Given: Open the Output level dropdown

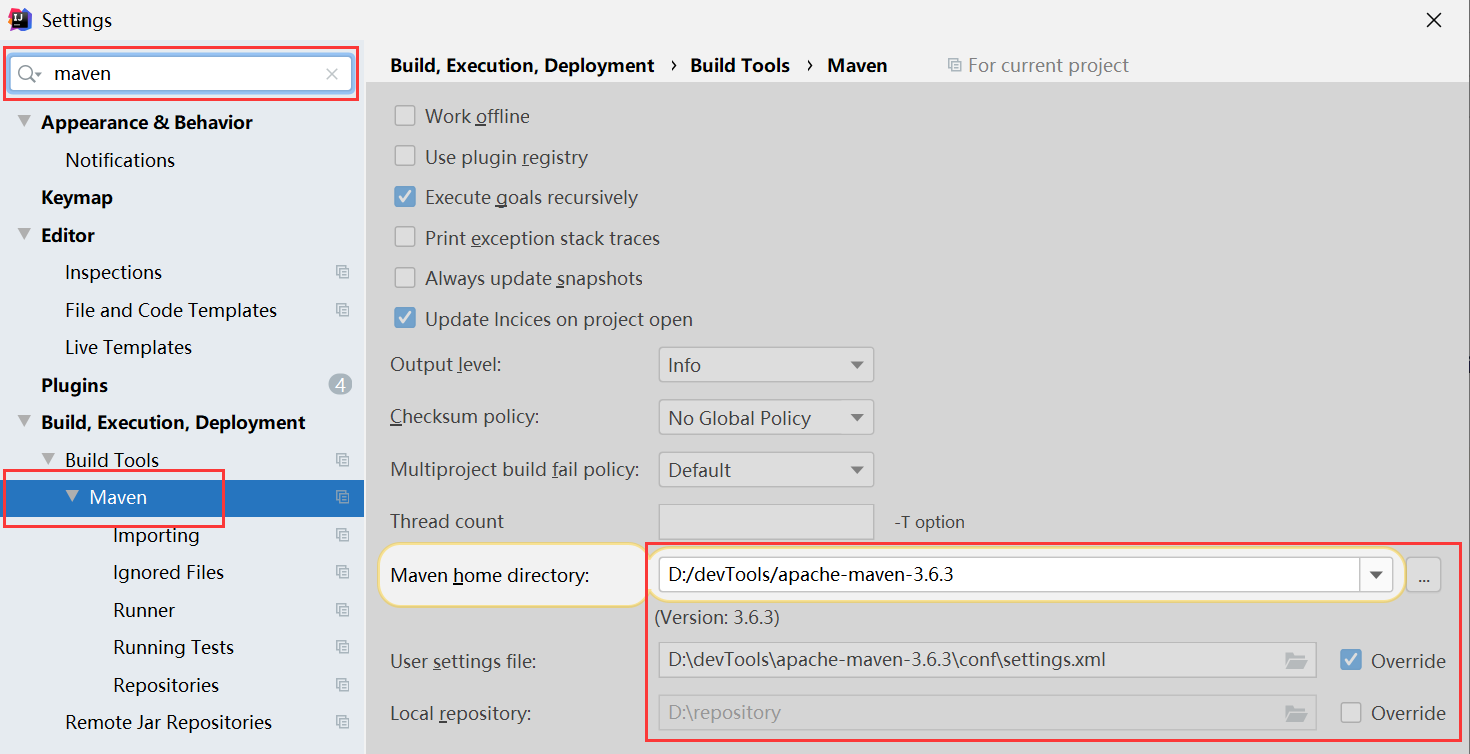Looking at the screenshot, I should 766,365.
